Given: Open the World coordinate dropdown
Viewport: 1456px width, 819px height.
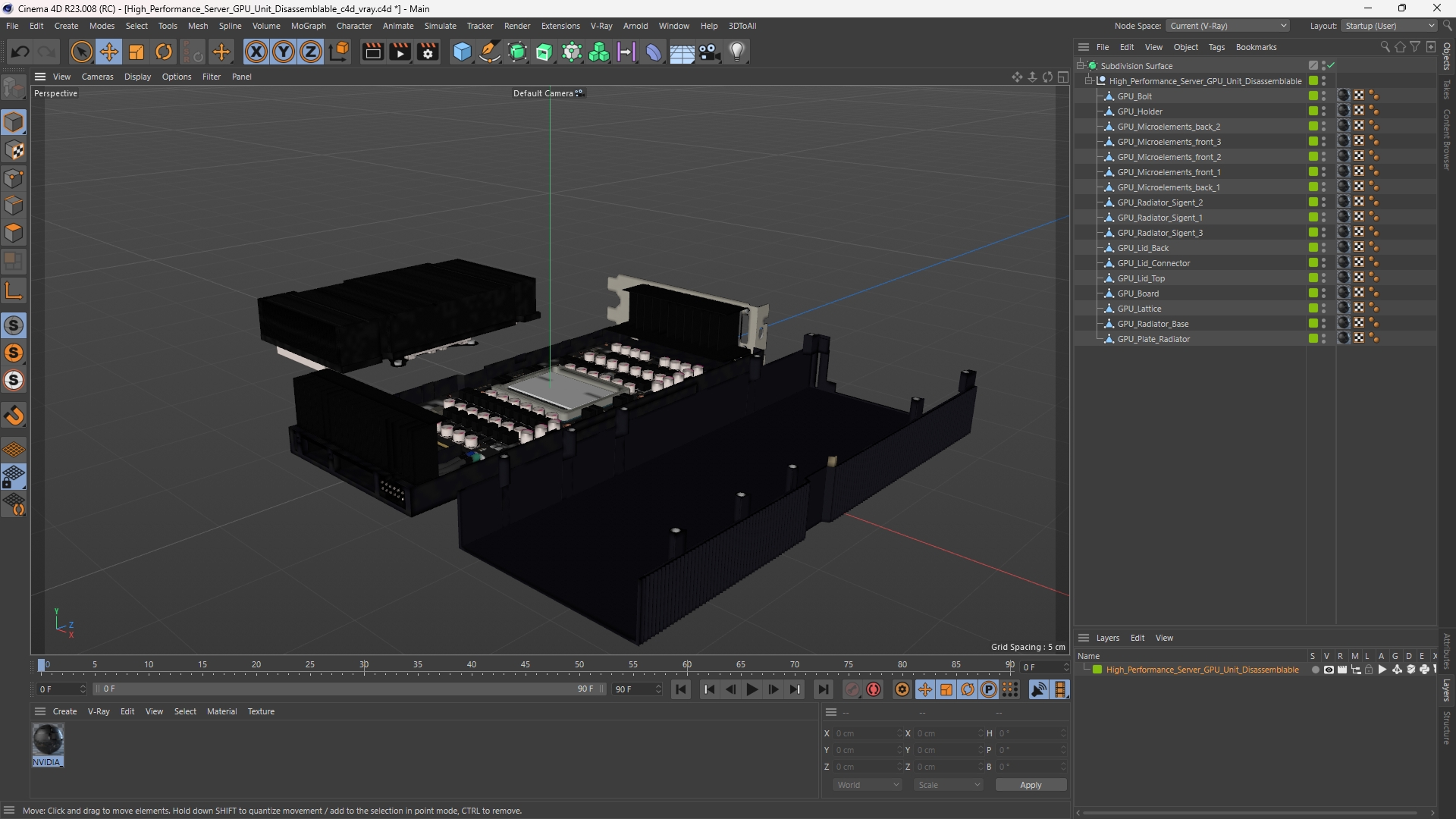Looking at the screenshot, I should pos(867,785).
